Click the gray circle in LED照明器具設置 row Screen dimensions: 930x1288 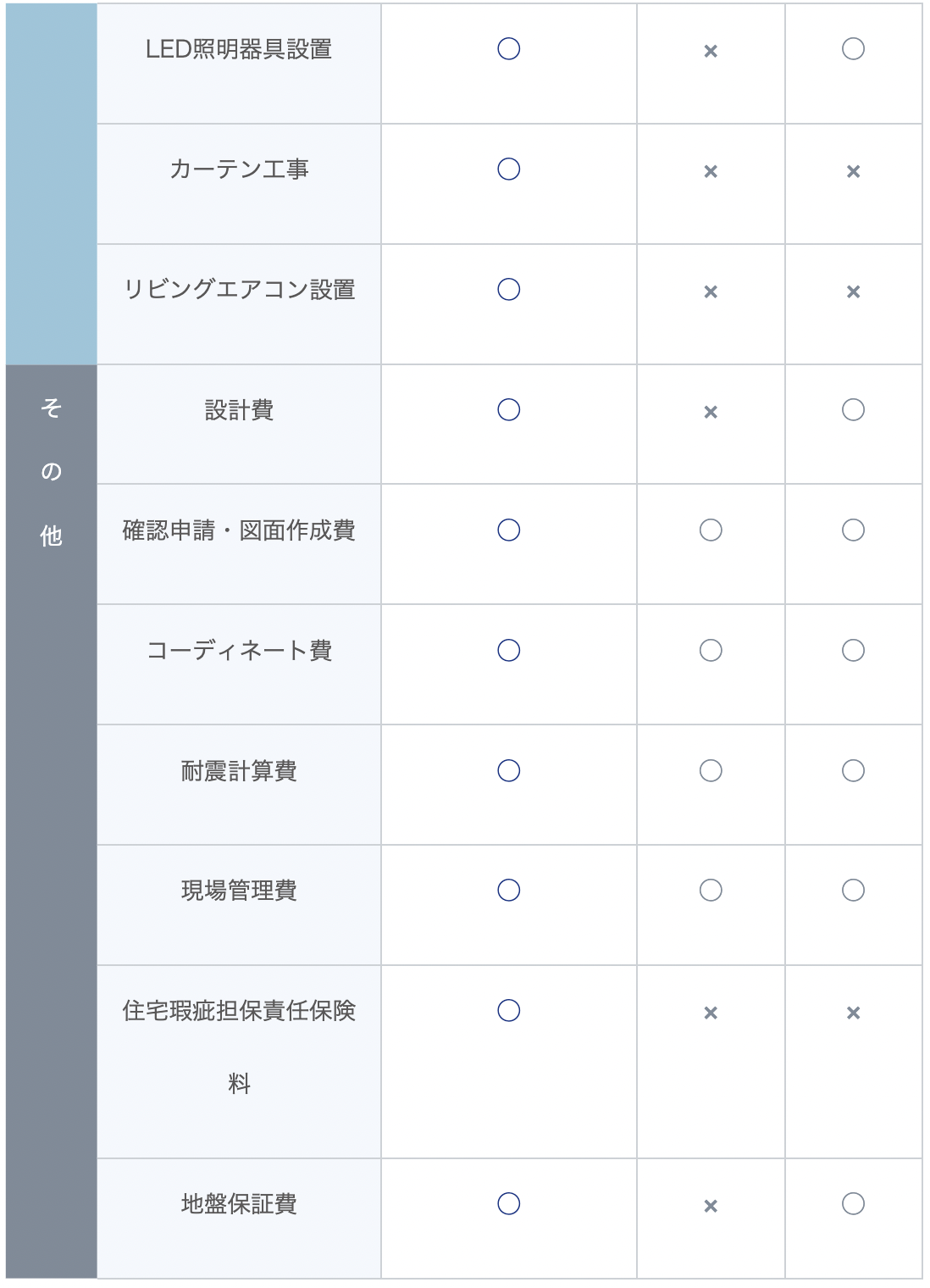[x=853, y=49]
